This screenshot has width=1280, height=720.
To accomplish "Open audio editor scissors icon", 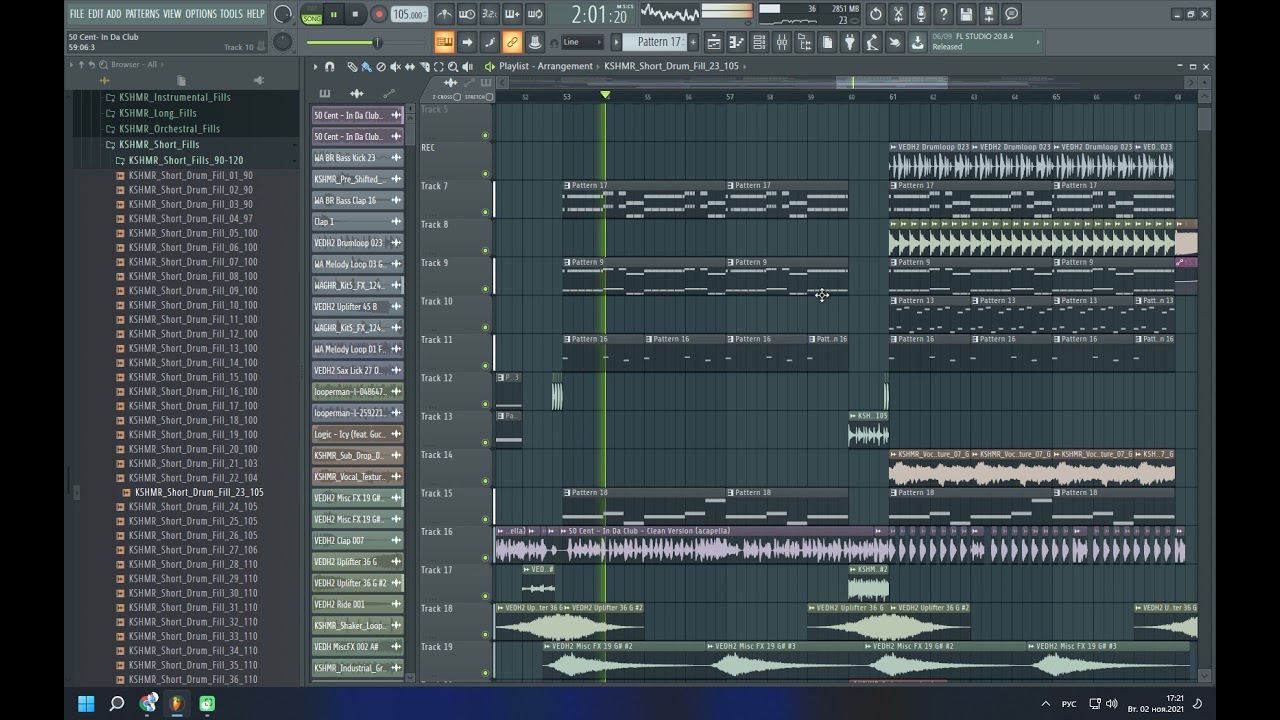I will [898, 14].
